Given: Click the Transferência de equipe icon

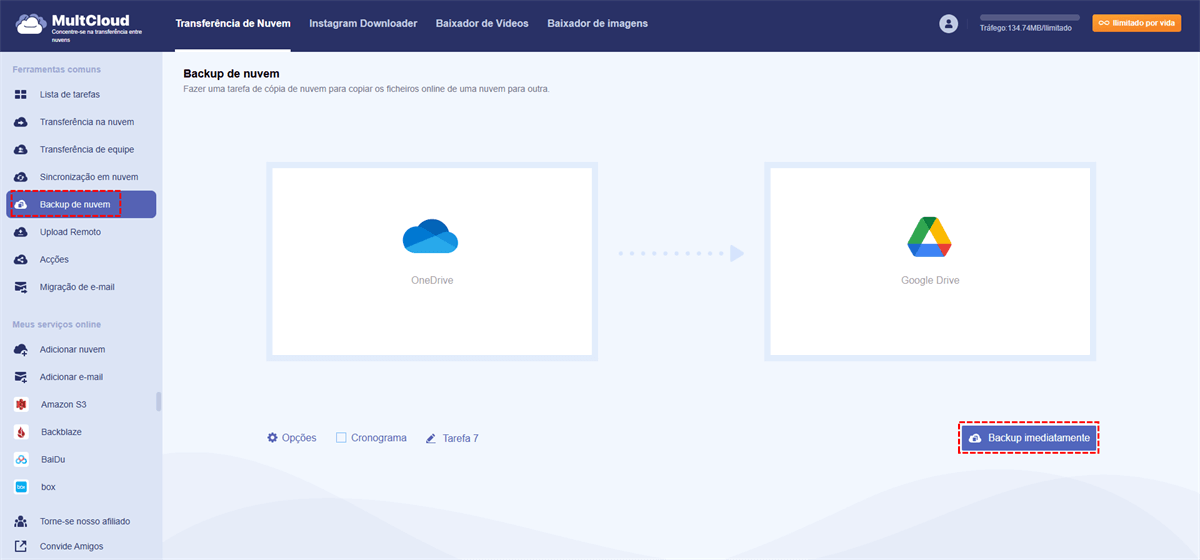Looking at the screenshot, I should (21, 149).
